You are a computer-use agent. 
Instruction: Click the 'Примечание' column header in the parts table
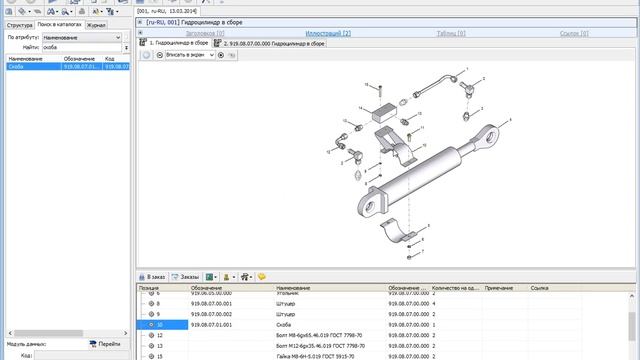click(506, 288)
